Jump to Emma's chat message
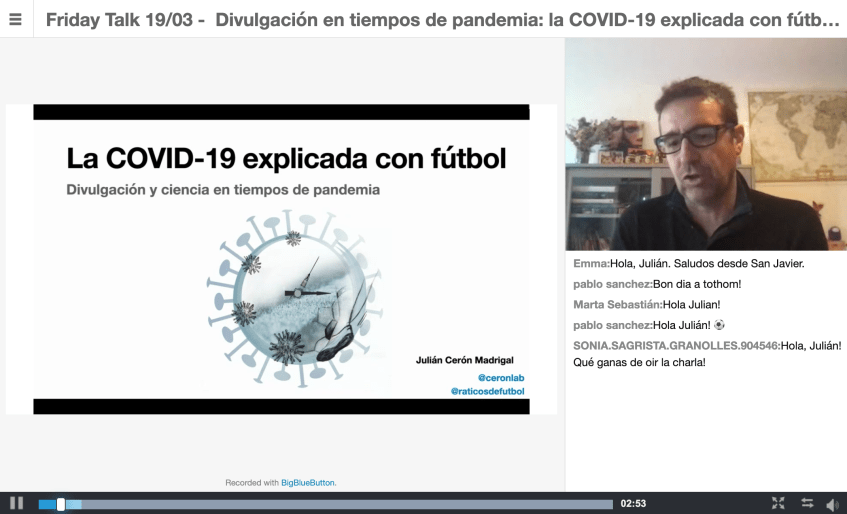The height and width of the screenshot is (514, 847). [x=688, y=264]
